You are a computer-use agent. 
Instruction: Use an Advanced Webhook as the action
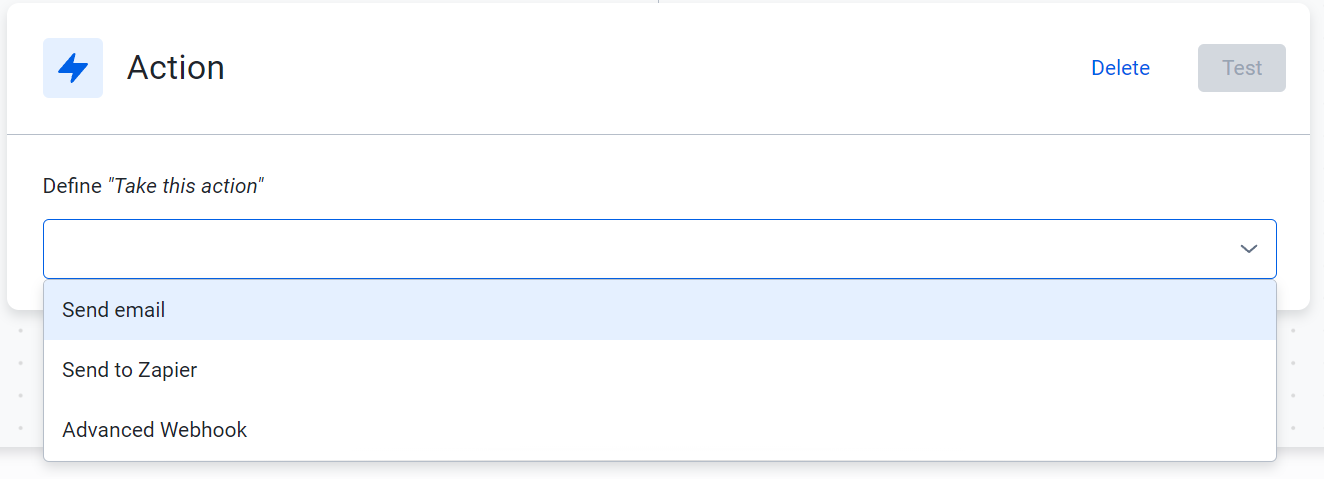660,430
